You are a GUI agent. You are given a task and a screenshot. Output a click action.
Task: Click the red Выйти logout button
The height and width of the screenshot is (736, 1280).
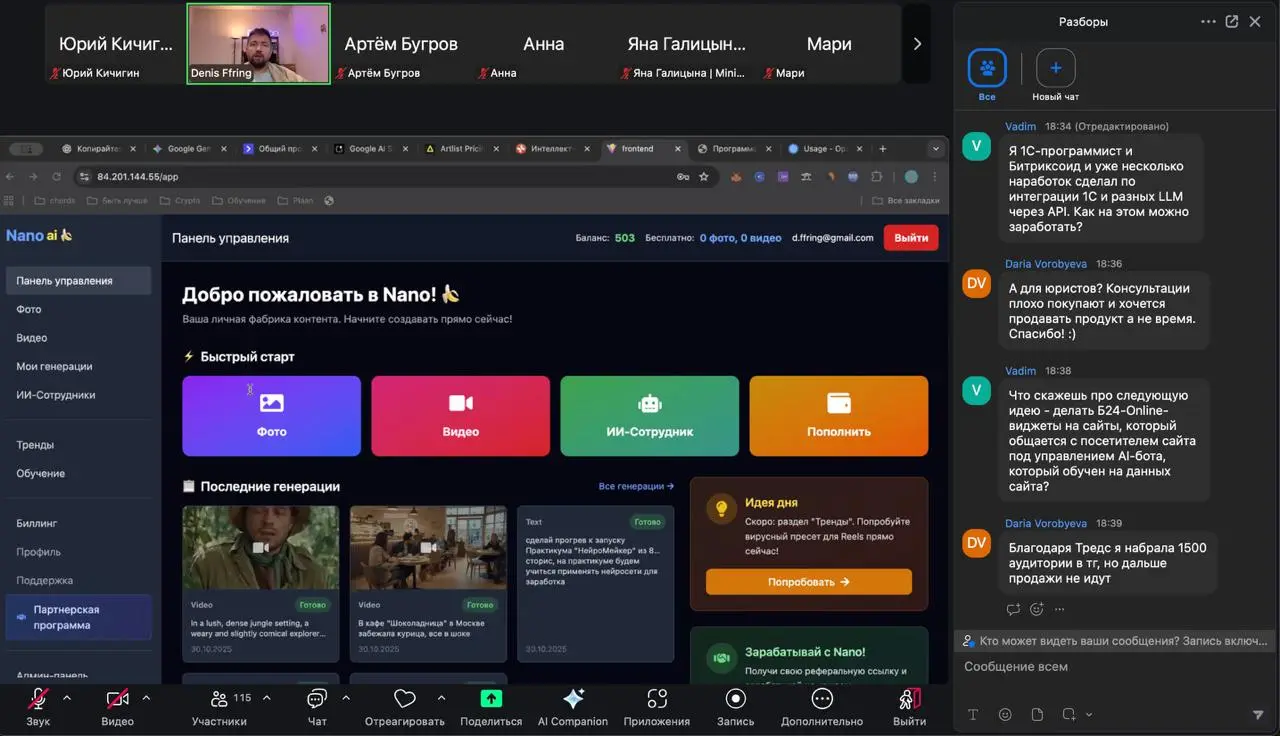click(911, 238)
